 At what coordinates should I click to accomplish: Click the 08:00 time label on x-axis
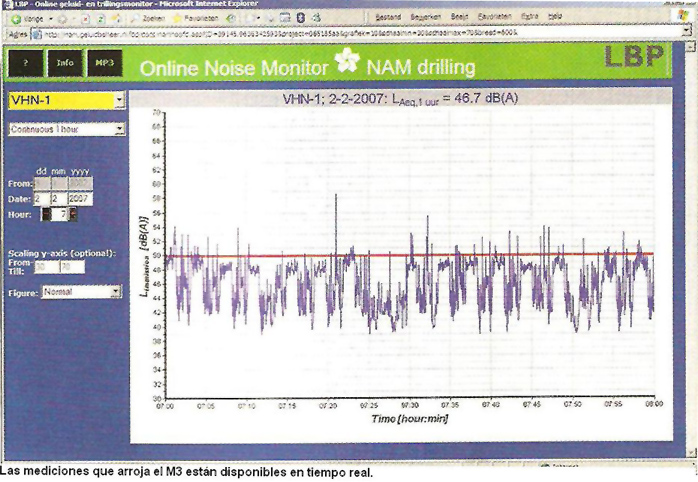(x=654, y=404)
